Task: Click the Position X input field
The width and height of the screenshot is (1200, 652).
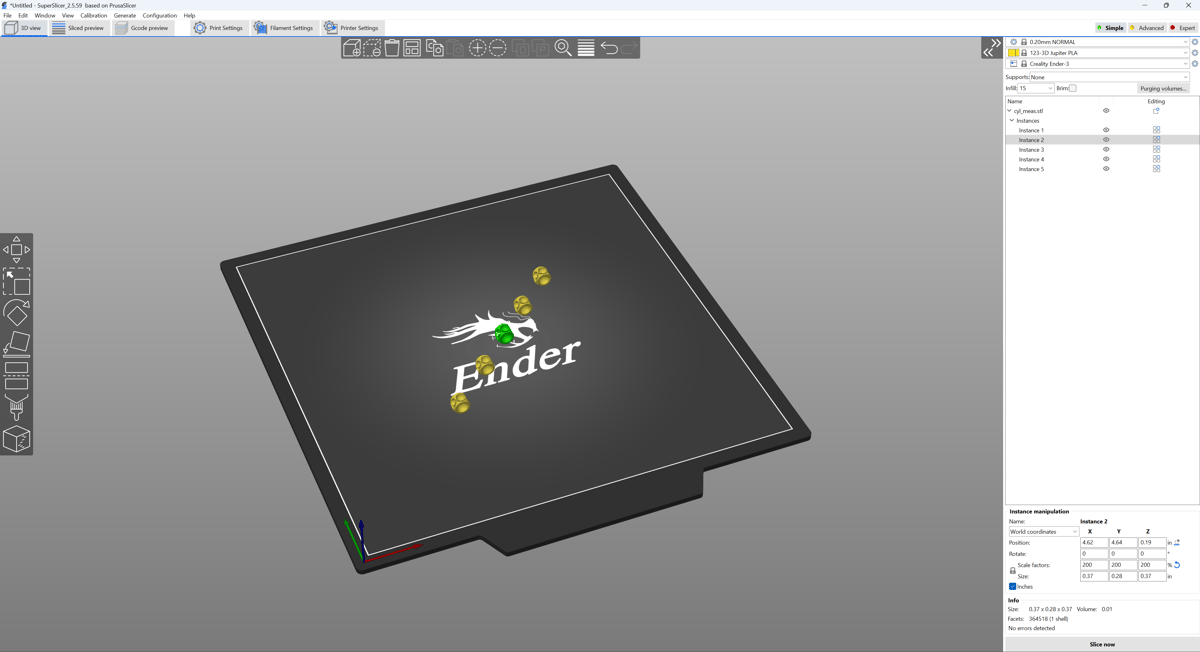Action: 1094,543
